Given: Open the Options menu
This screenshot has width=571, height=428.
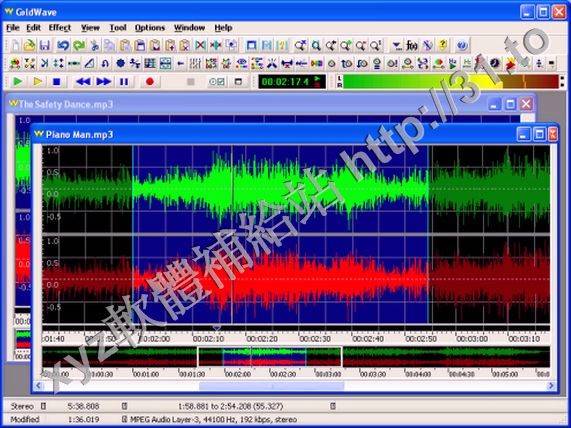Looking at the screenshot, I should (x=150, y=28).
